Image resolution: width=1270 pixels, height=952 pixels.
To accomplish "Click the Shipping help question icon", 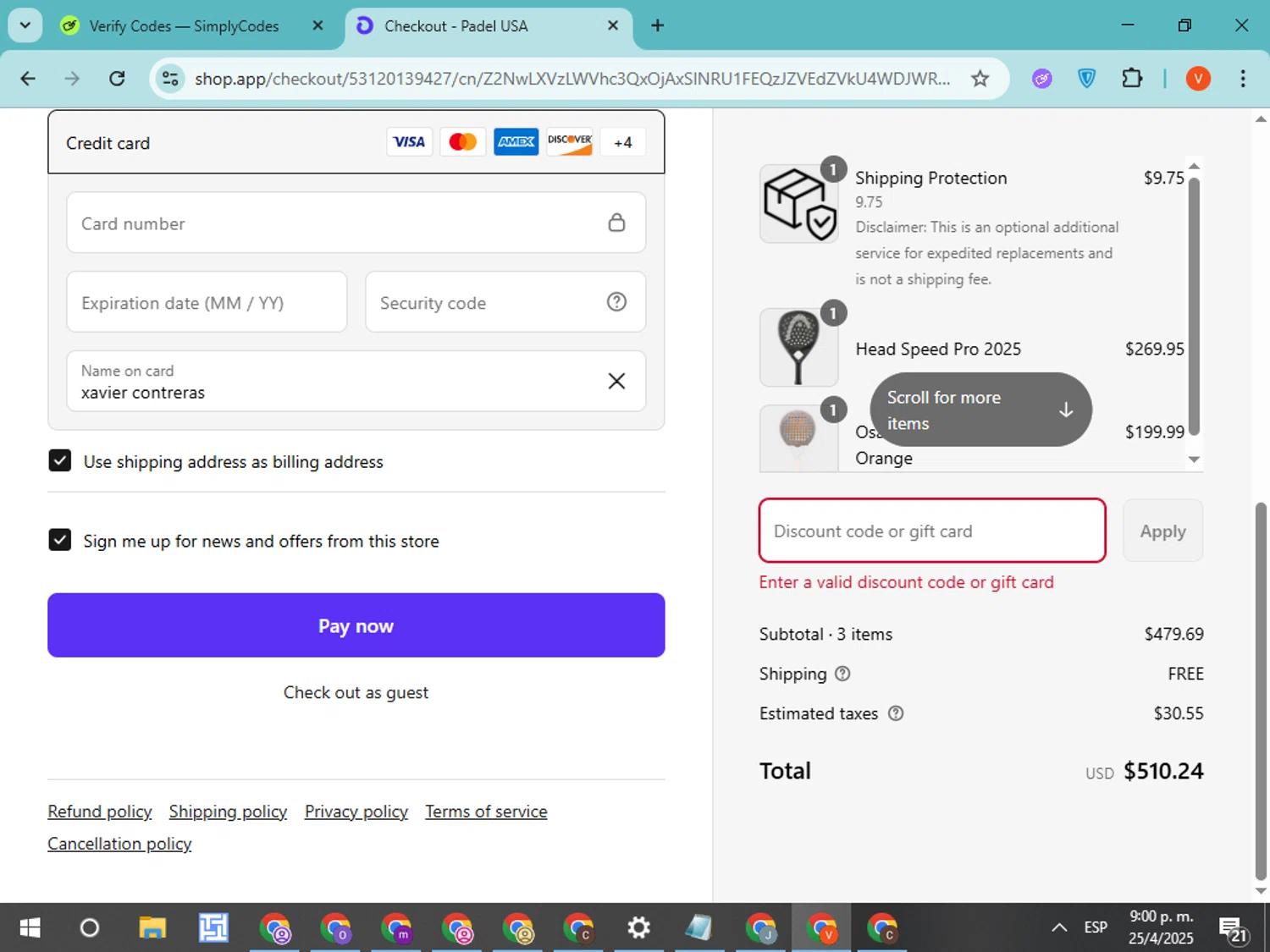I will click(842, 674).
